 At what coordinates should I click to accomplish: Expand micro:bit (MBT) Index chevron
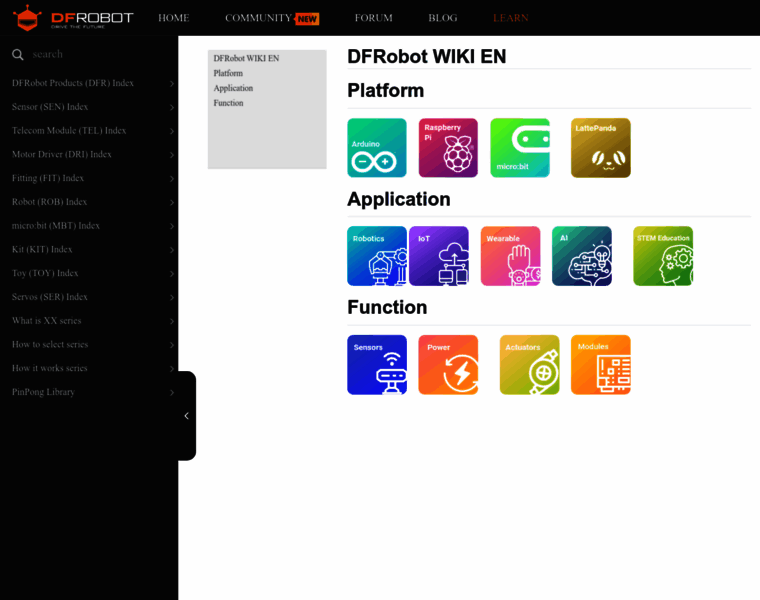[172, 226]
